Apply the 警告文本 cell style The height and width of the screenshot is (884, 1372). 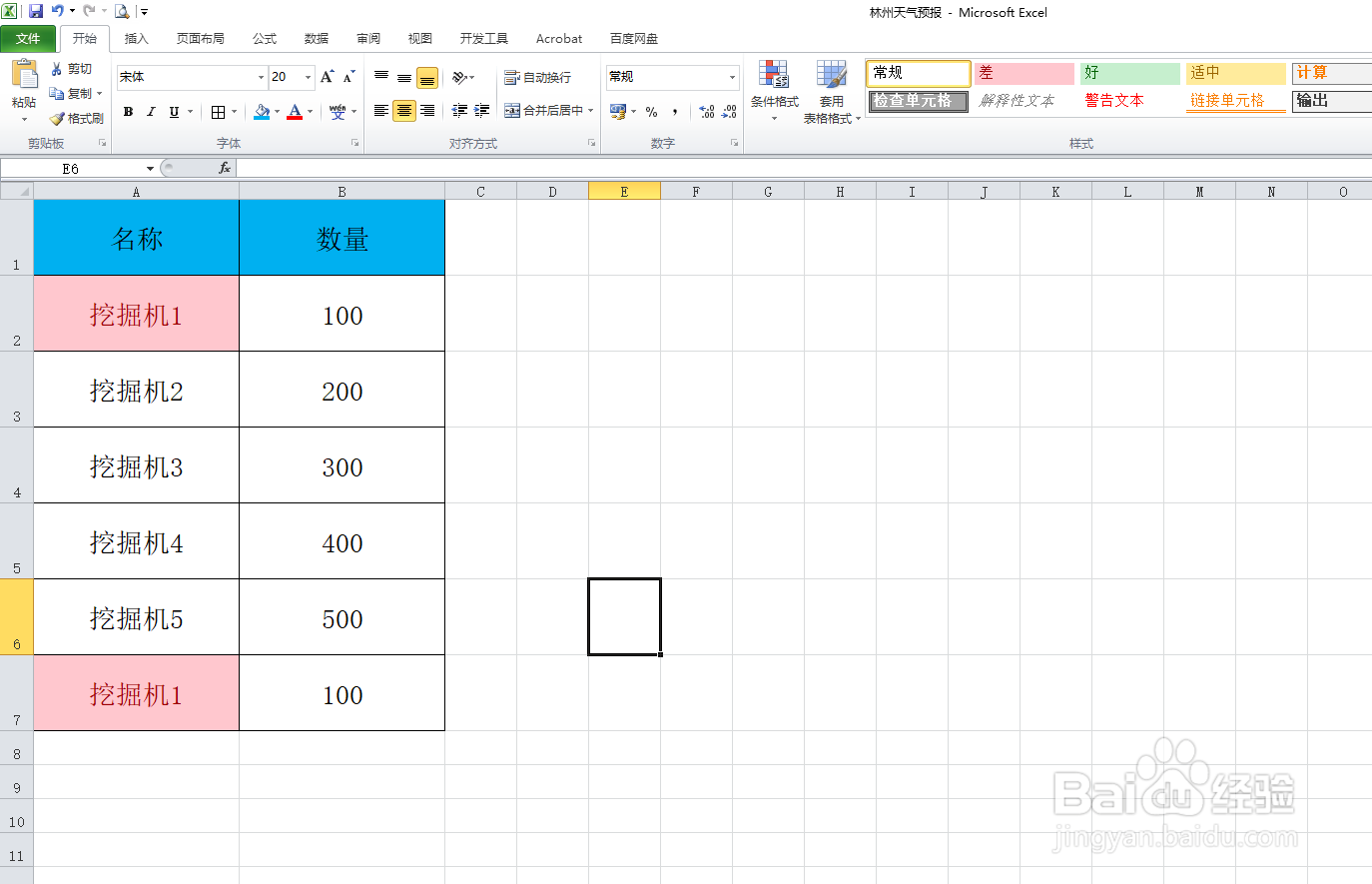[x=1129, y=101]
